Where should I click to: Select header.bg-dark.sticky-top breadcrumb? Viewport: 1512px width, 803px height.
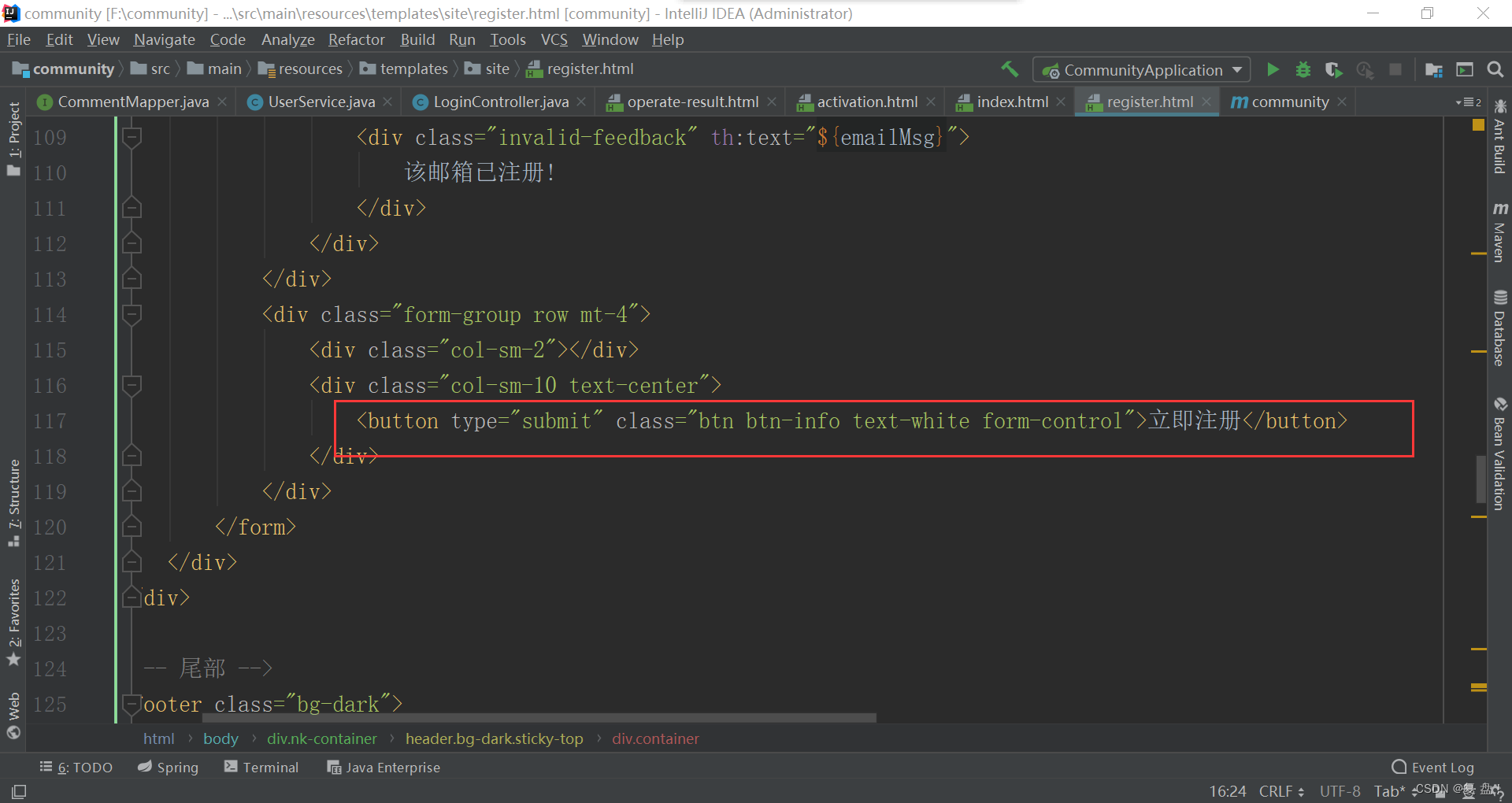coord(494,739)
